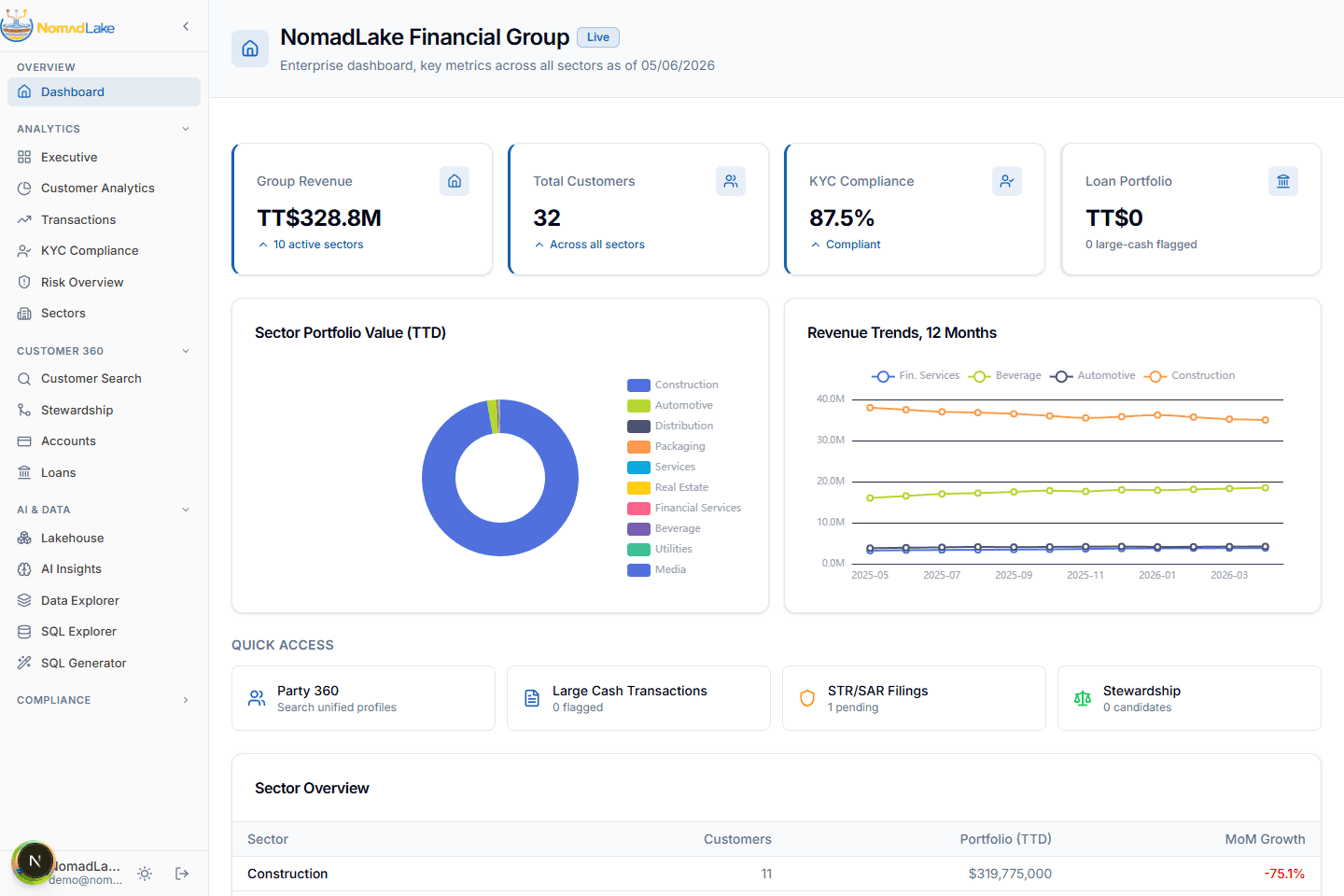This screenshot has height=896, width=1344.
Task: Click the -75.1% growth value
Action: click(x=1284, y=874)
